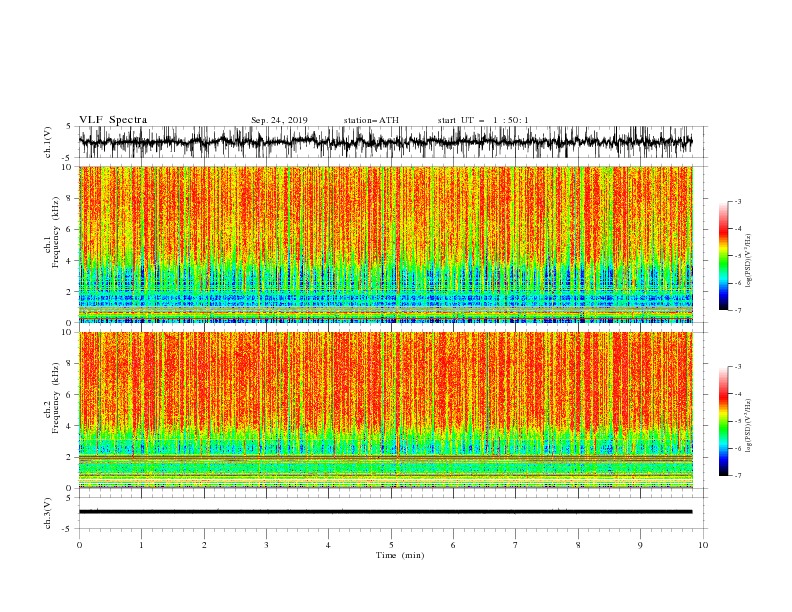This screenshot has height=612, width=792.
Task: Click the "station=ATH" header label
Action: click(x=371, y=120)
